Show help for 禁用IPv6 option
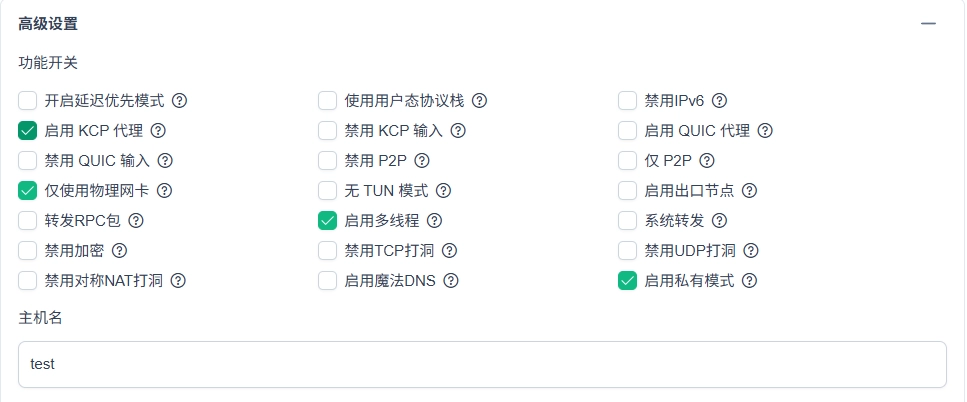967x402 pixels. [718, 100]
